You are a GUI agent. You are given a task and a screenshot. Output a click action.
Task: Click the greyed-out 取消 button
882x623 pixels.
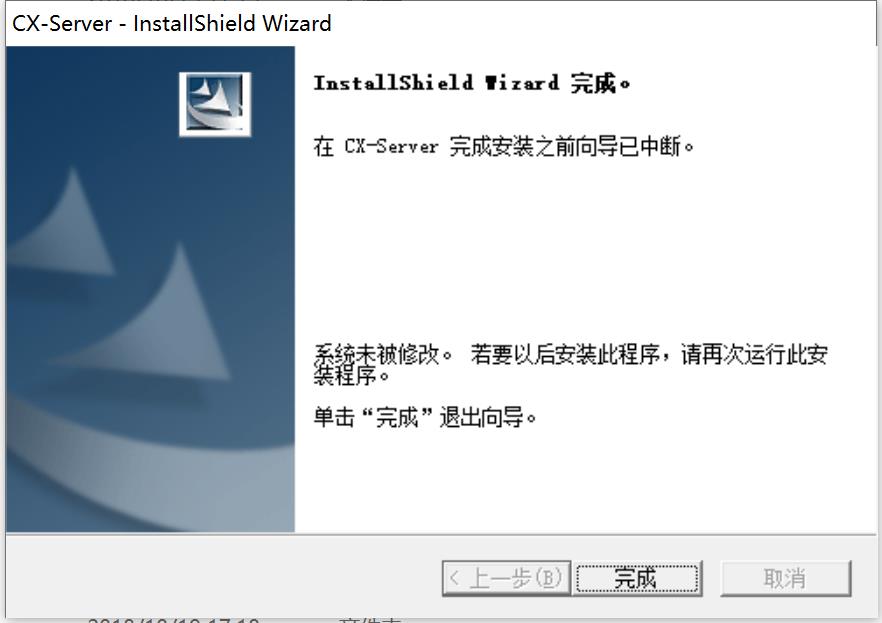coord(785,578)
